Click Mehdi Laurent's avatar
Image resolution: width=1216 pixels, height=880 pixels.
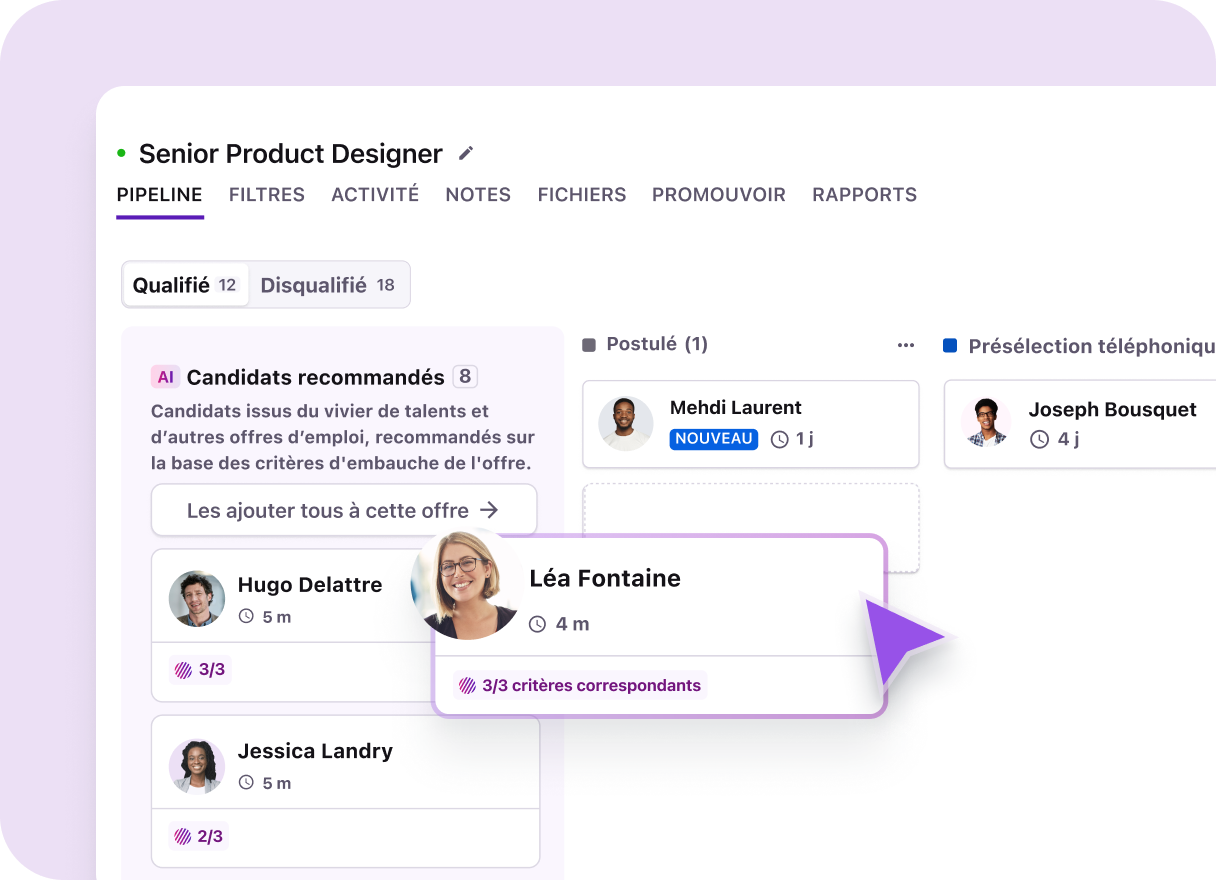[x=626, y=423]
